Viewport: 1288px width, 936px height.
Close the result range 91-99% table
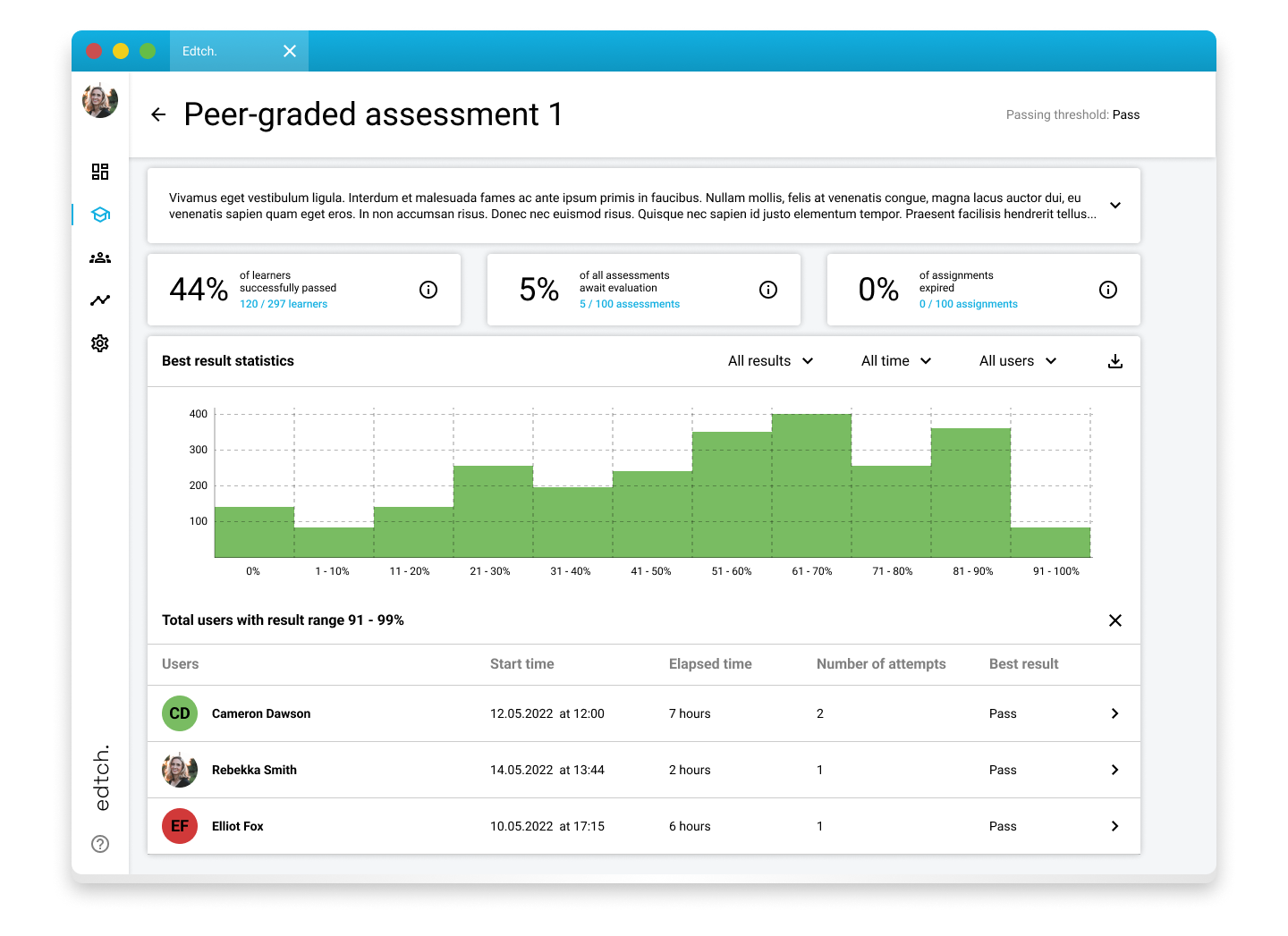point(1115,620)
